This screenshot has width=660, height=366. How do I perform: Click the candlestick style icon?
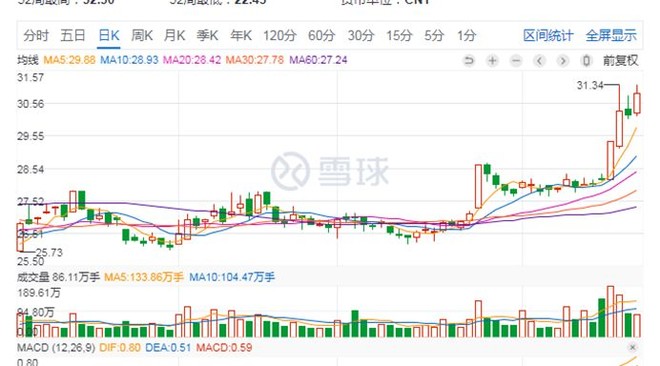click(586, 61)
